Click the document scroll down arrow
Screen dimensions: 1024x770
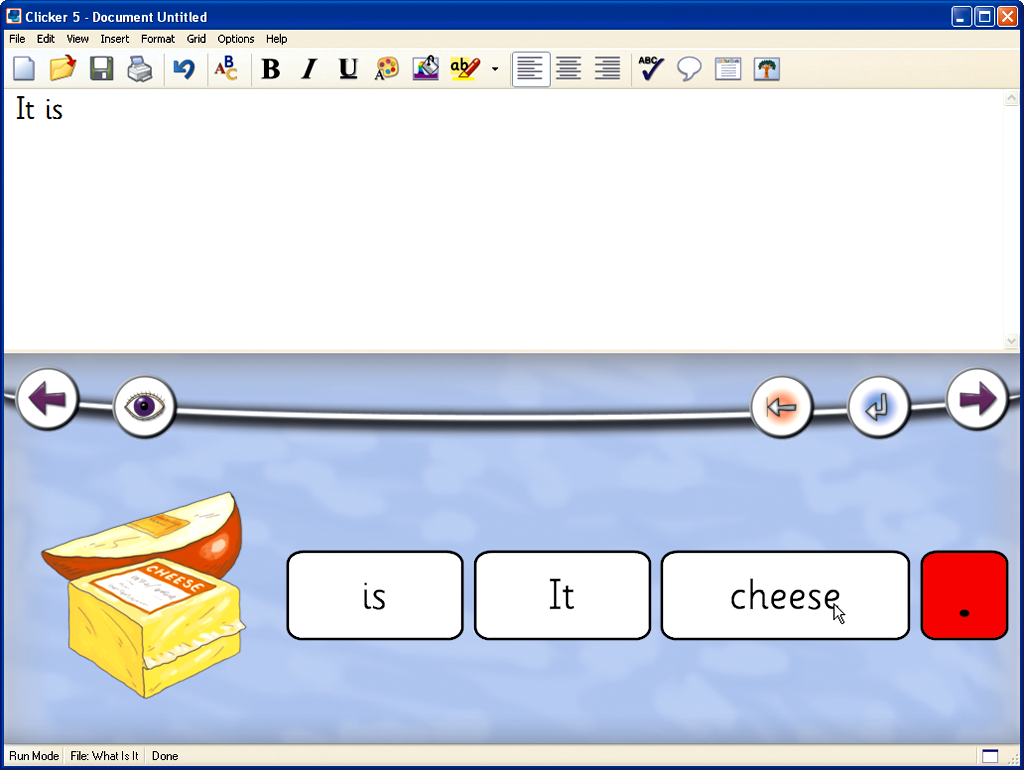[1011, 341]
